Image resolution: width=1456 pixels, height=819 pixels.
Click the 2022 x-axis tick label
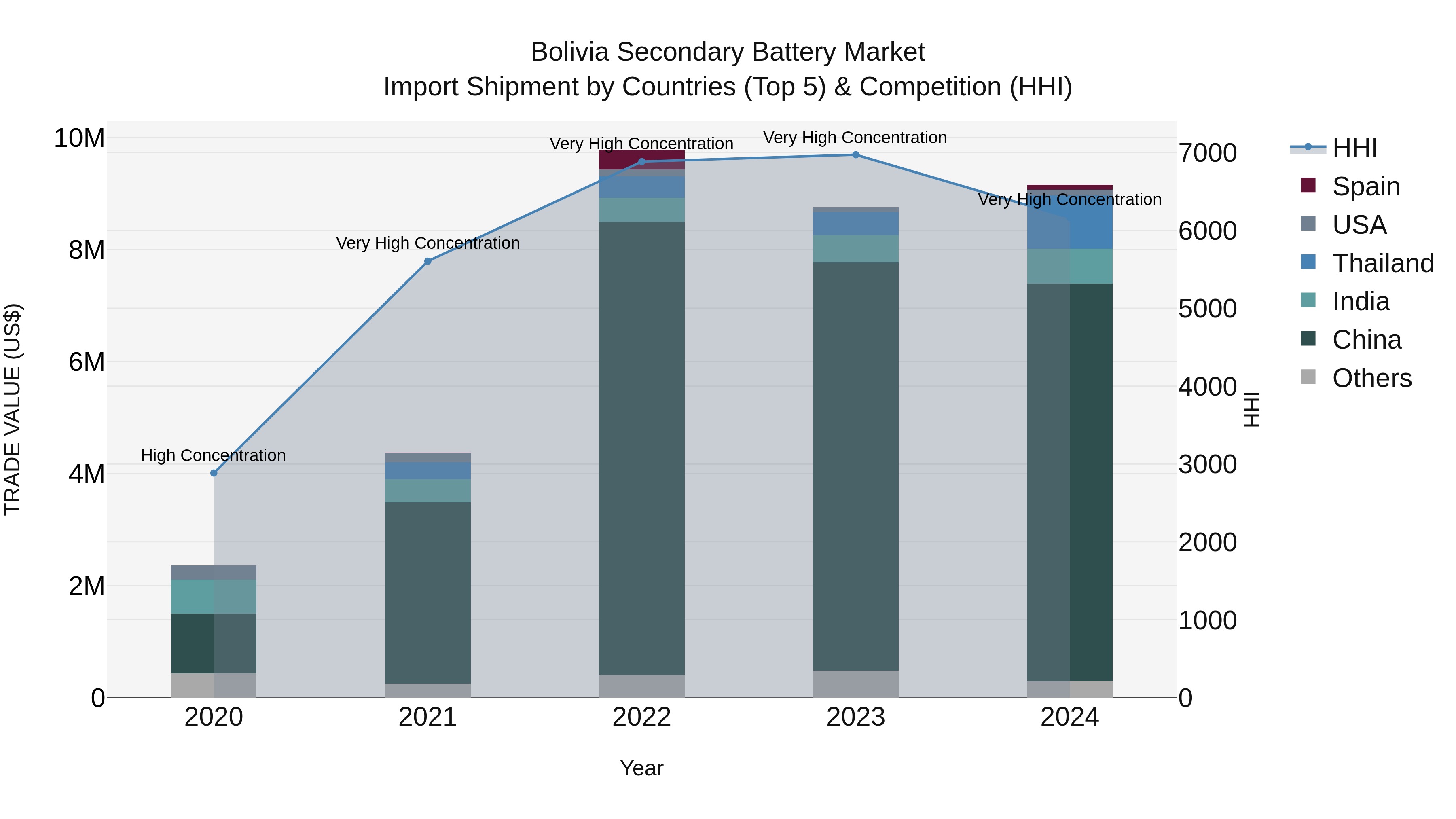(641, 717)
